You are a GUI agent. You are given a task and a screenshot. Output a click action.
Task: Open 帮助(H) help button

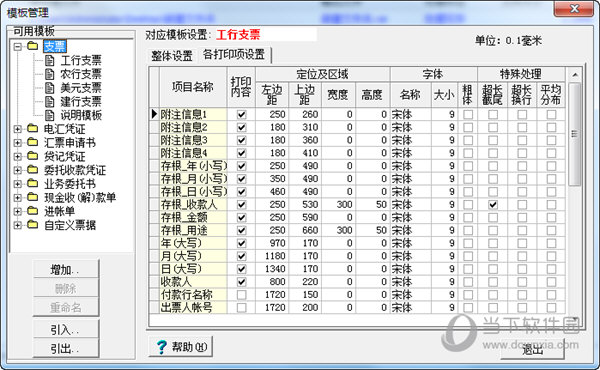coord(180,347)
